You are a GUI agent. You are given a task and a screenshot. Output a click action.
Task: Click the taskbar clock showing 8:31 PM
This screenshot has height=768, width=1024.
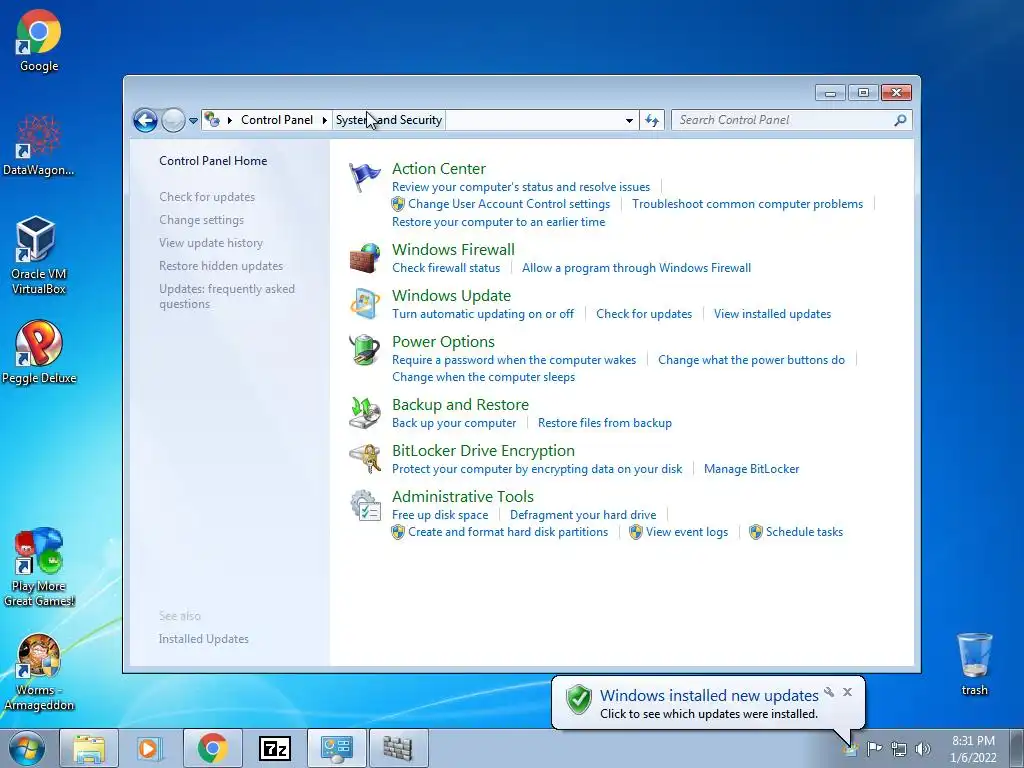click(973, 749)
